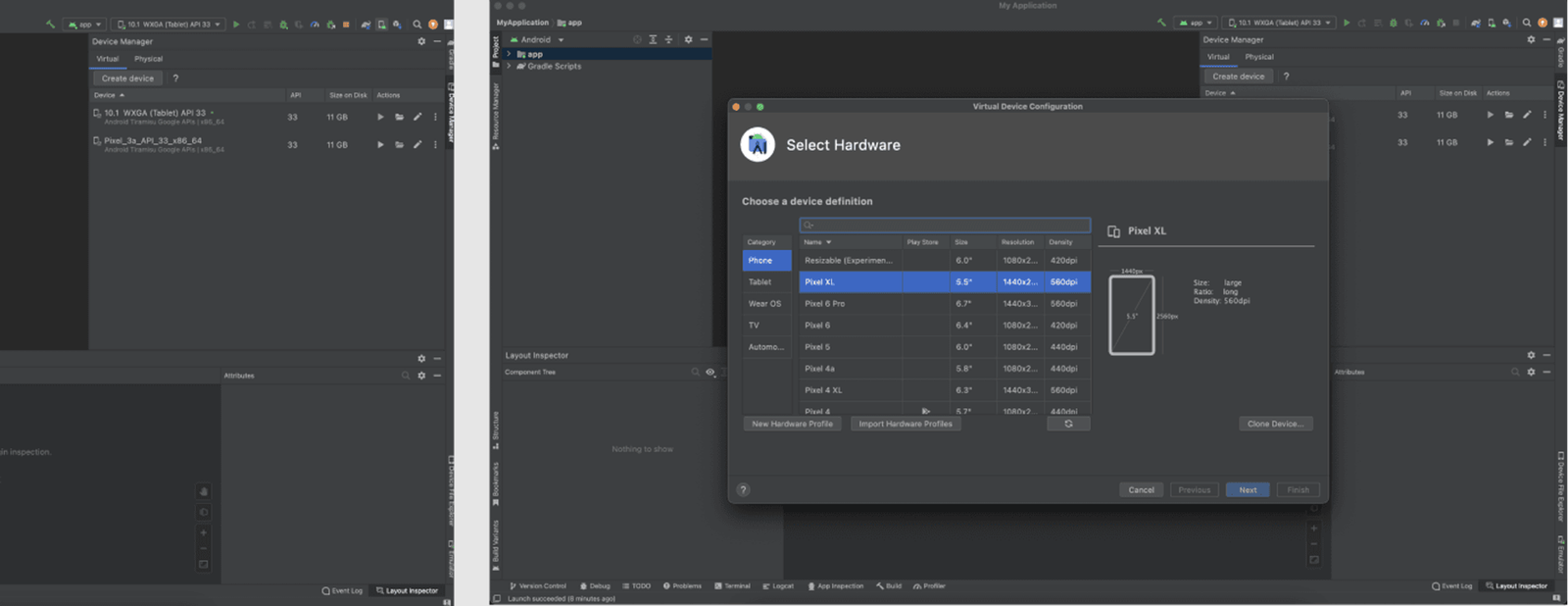Open more-actions dots for Pixel_3a_API_33_x86_64
The width and height of the screenshot is (1568, 606).
[435, 144]
